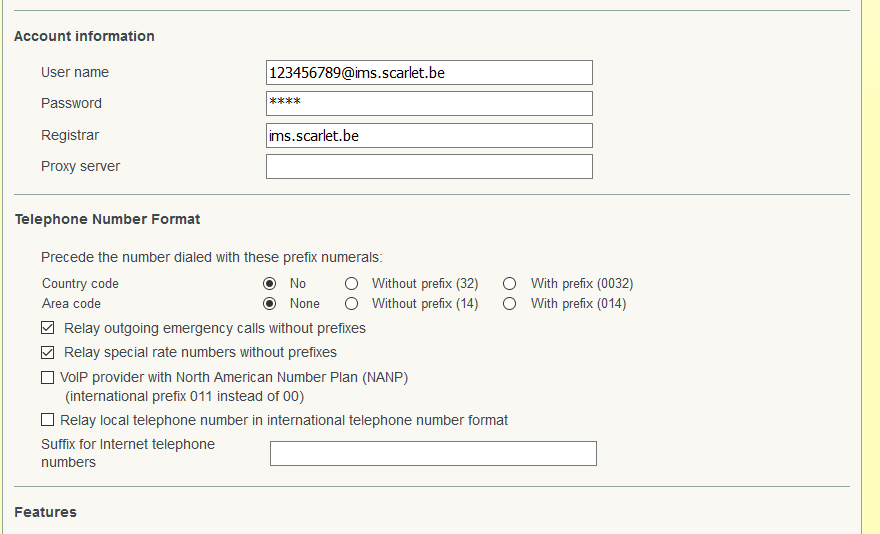Focus the Password field
The width and height of the screenshot is (880, 534).
pyautogui.click(x=429, y=104)
